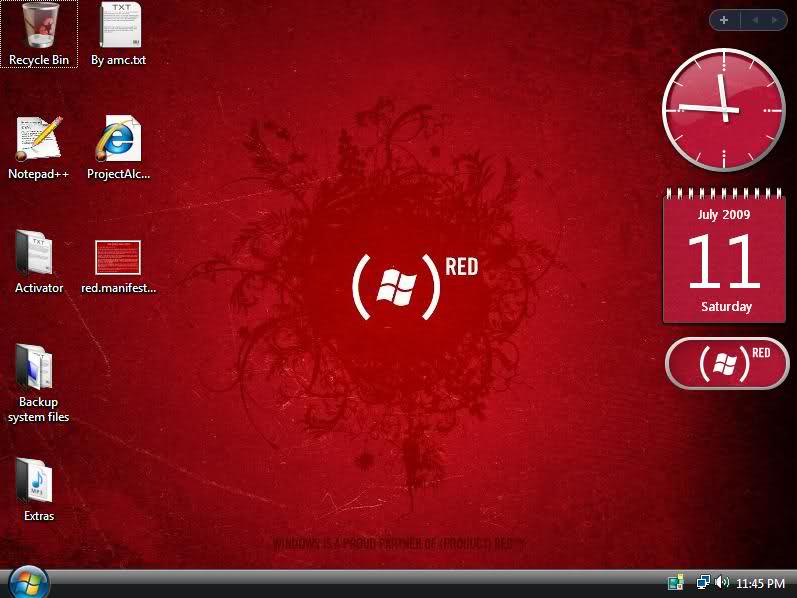
Task: Open the Windows Start orb
Action: [29, 582]
